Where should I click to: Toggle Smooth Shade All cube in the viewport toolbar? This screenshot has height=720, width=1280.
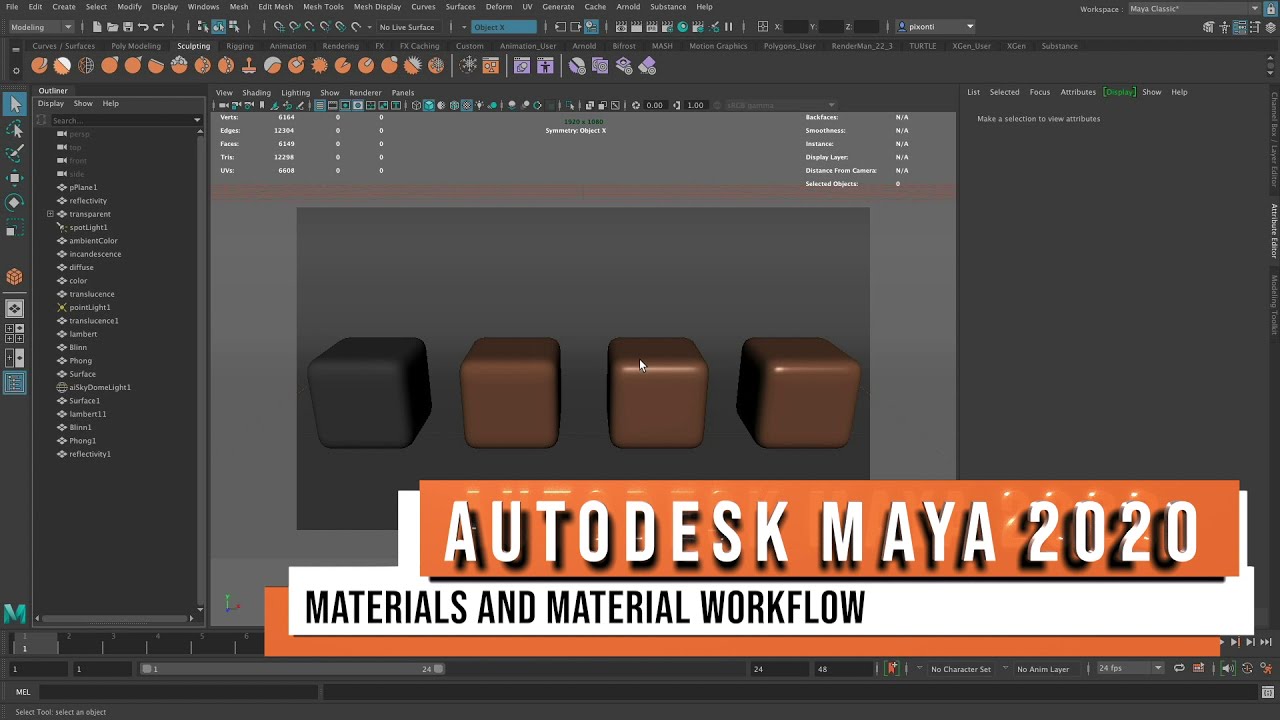click(x=429, y=105)
